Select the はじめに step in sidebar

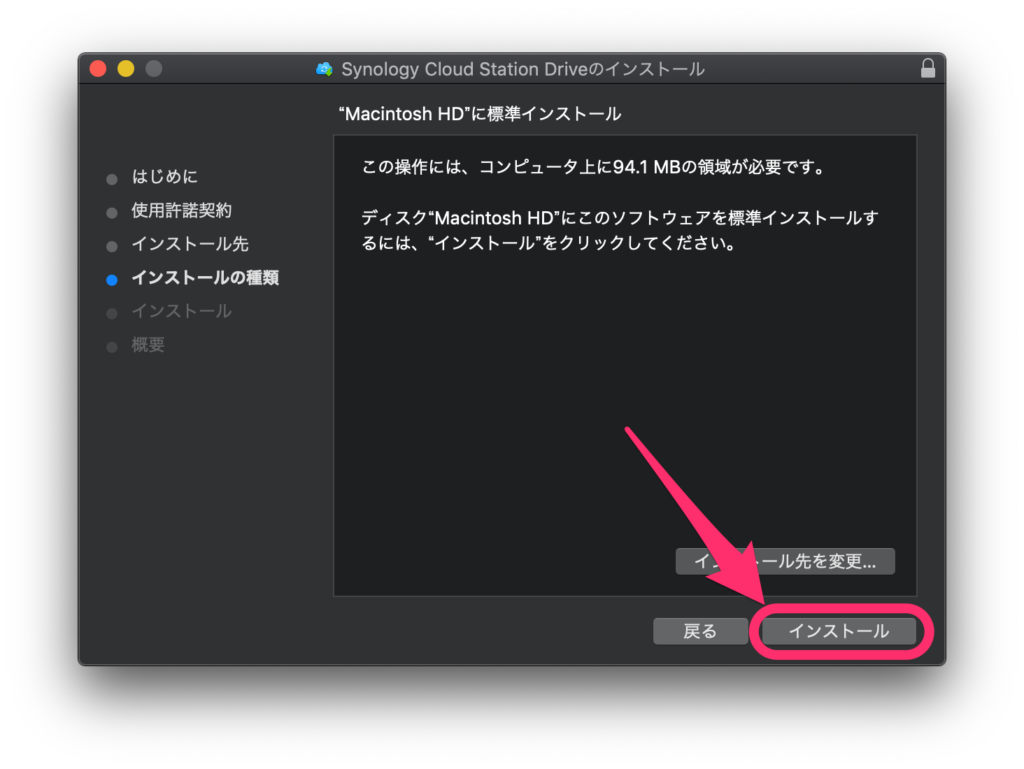pos(165,177)
